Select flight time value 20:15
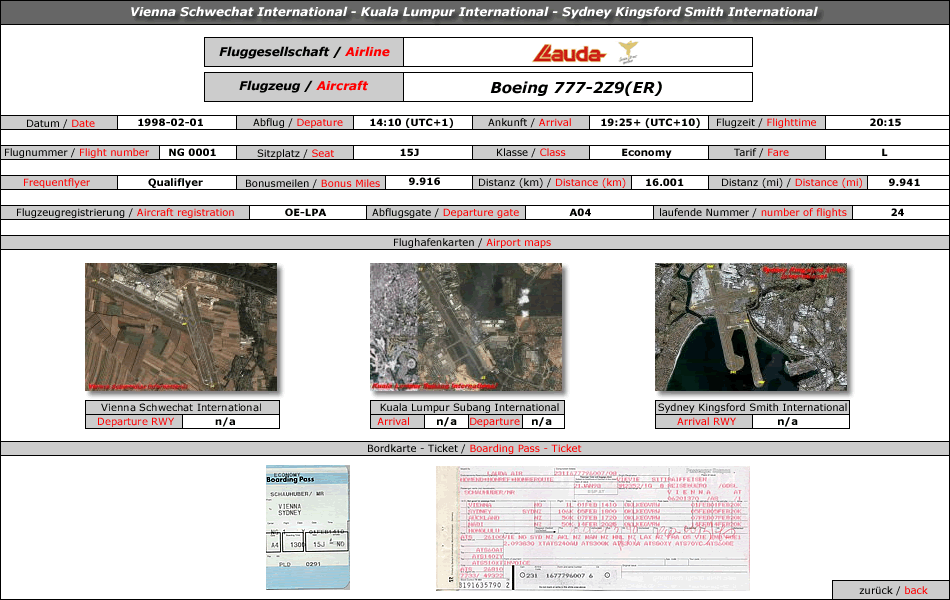 tap(885, 122)
